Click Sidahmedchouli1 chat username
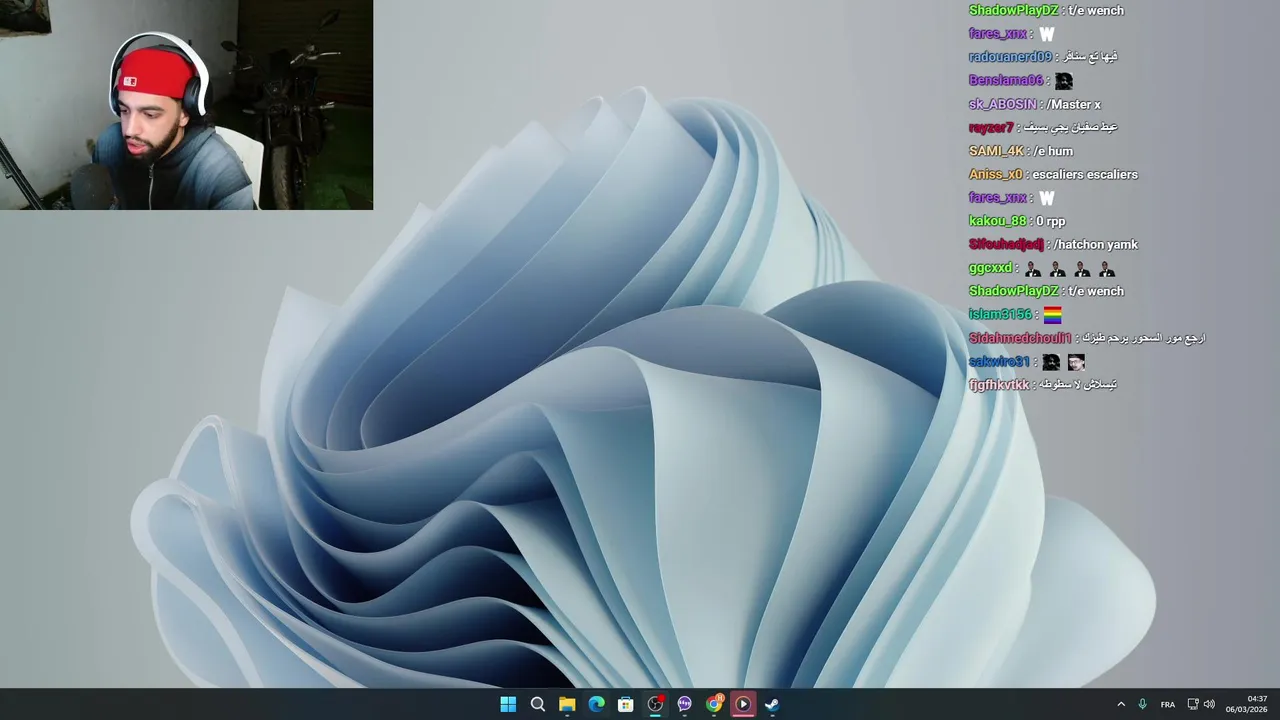This screenshot has width=1280, height=720. (x=1020, y=338)
